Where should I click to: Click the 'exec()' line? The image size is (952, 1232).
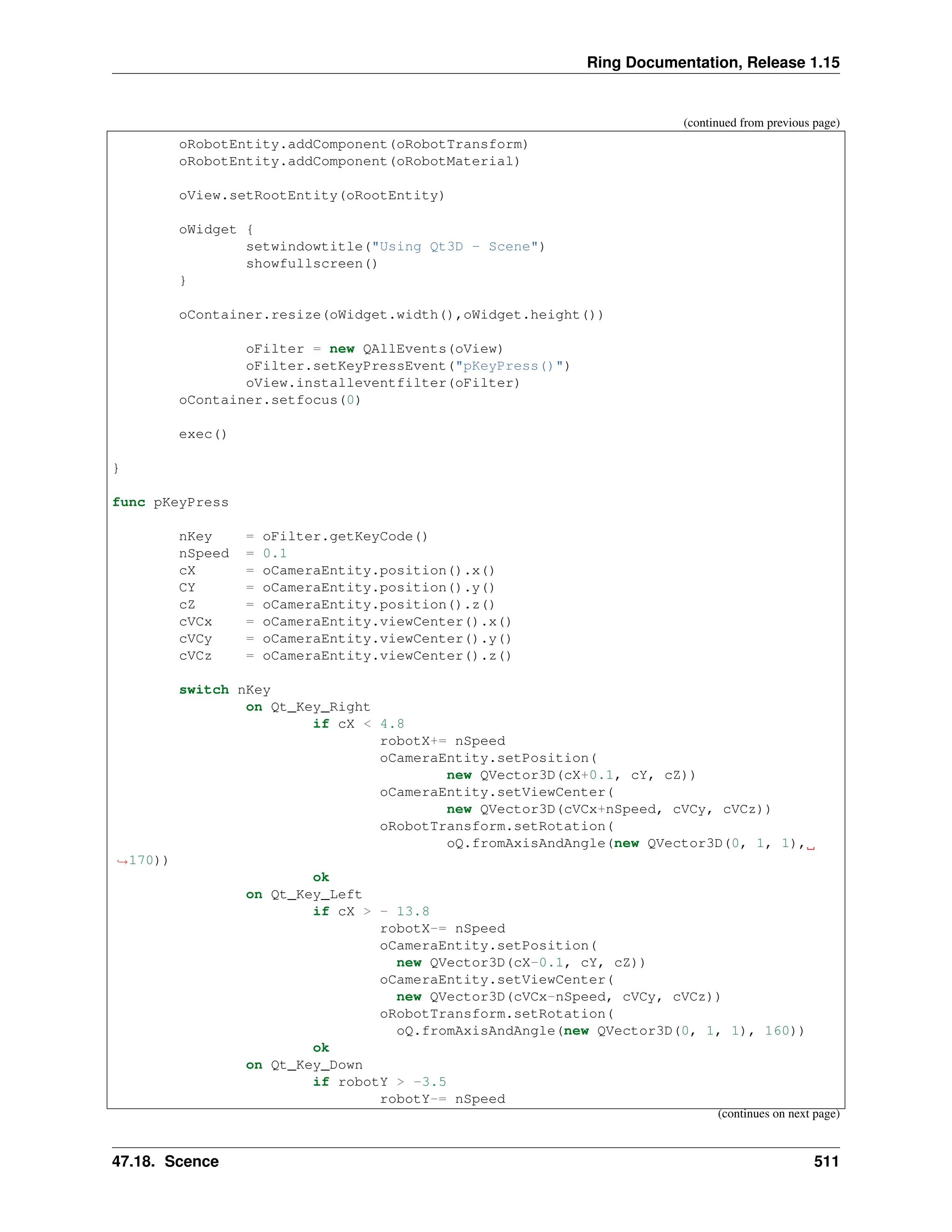click(x=203, y=434)
